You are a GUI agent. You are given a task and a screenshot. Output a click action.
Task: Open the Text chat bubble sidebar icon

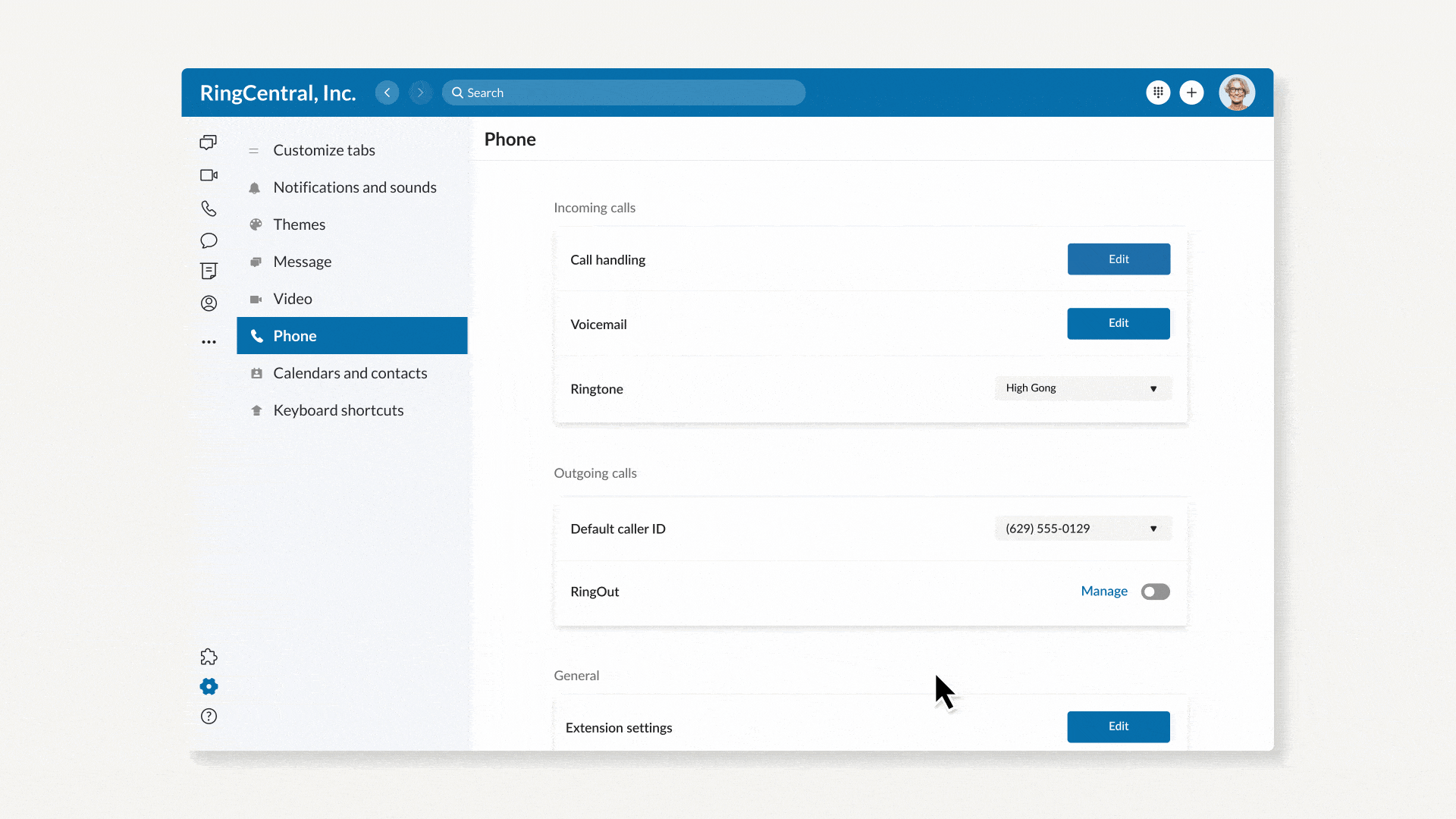coord(209,240)
